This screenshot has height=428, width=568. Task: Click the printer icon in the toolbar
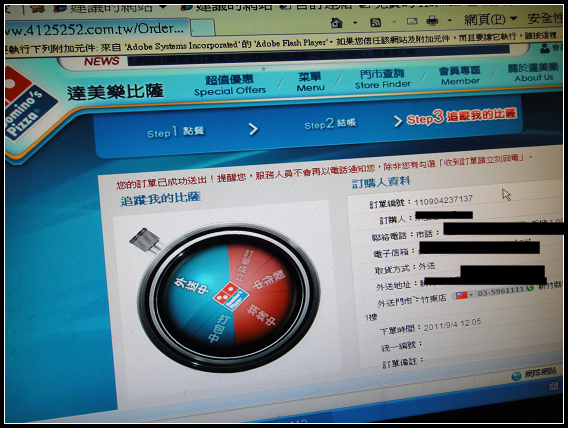pos(432,21)
